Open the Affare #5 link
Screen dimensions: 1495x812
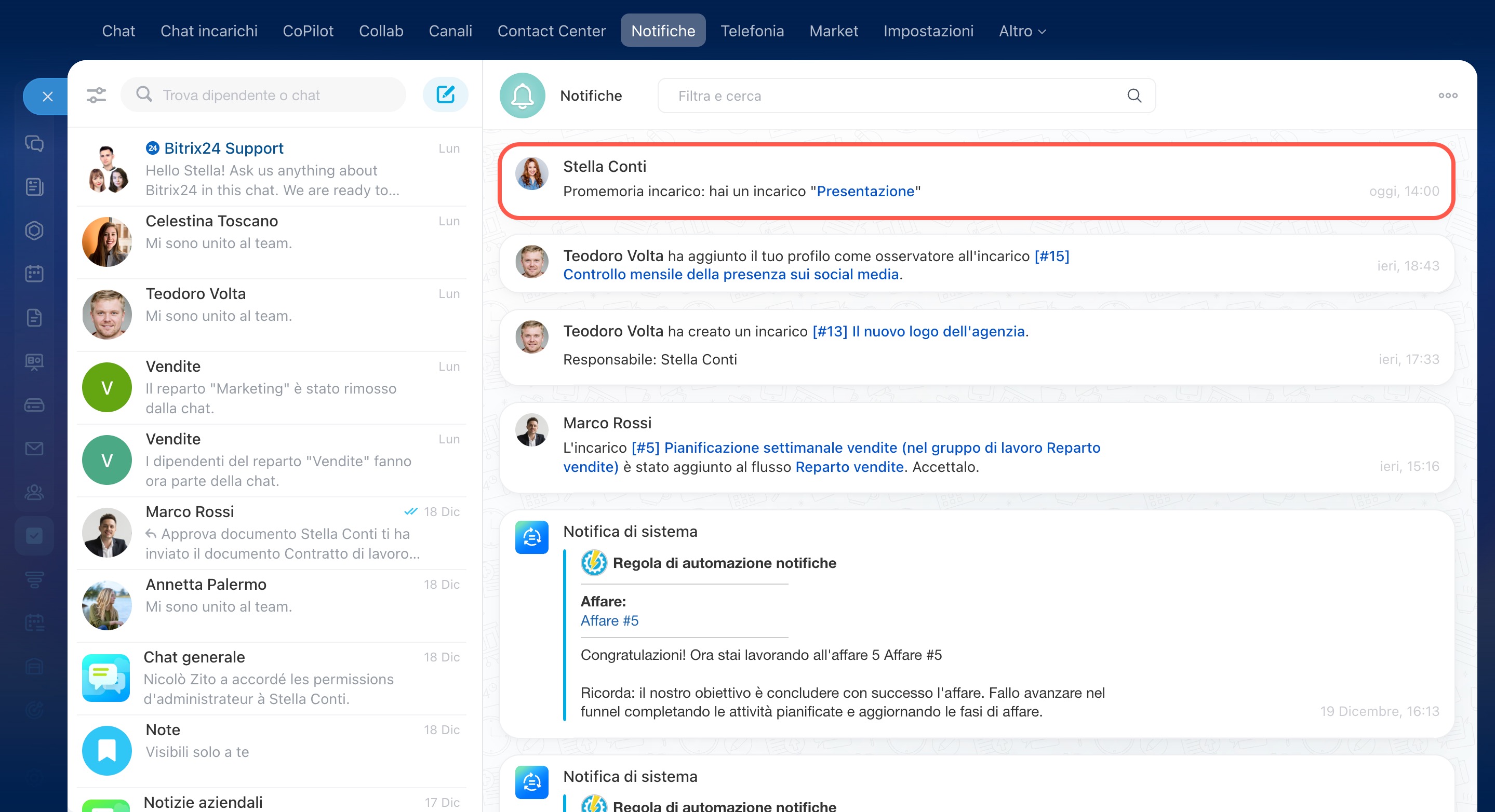click(x=609, y=620)
